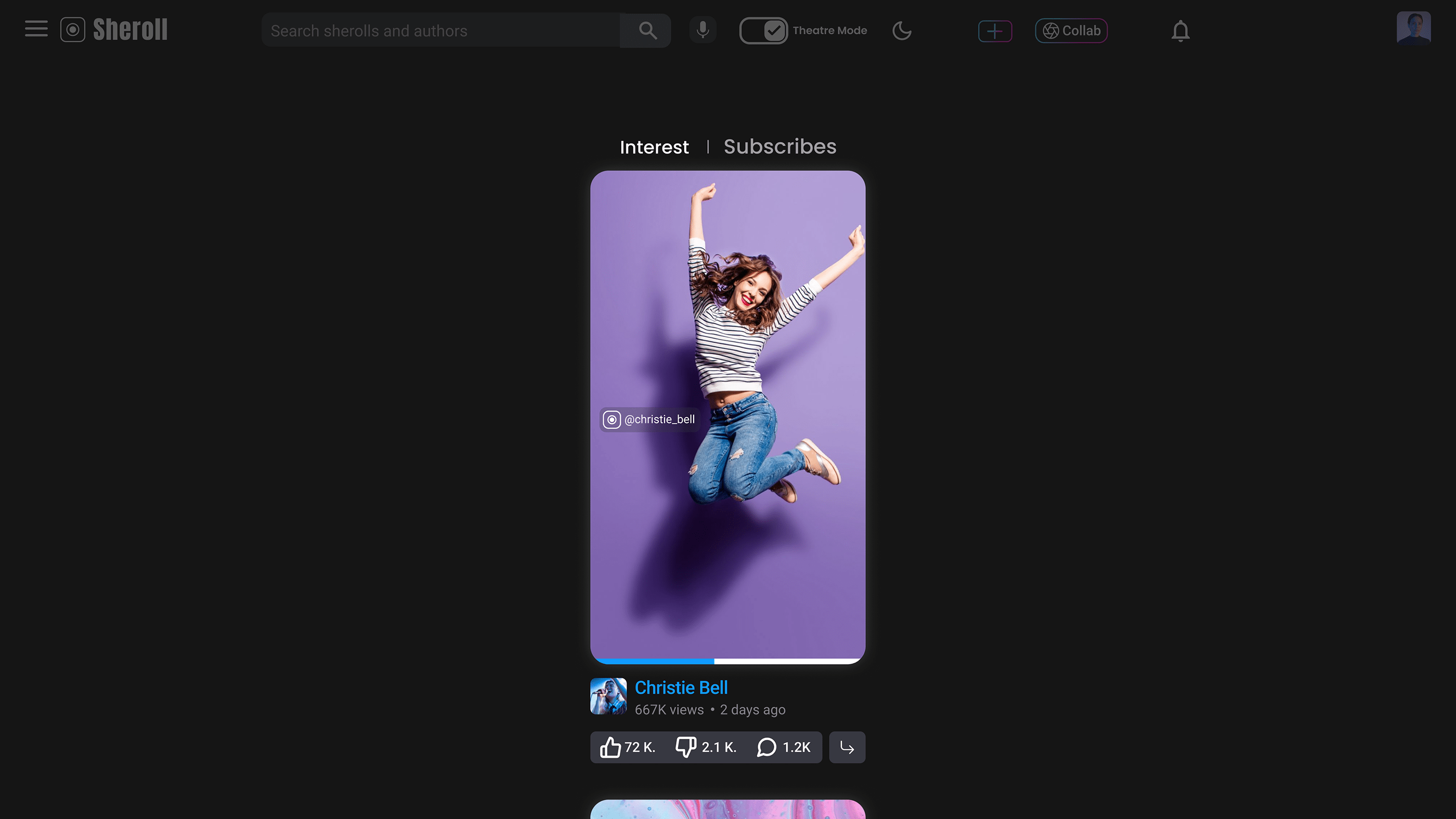This screenshot has width=1456, height=819.
Task: Toggle the Theatre Mode switch
Action: pos(763,31)
